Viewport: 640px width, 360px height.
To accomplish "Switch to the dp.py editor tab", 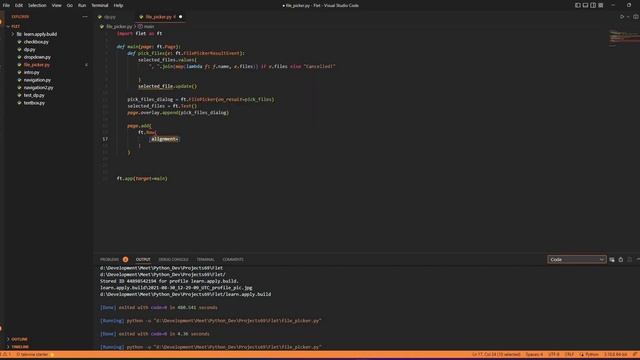I will click(109, 17).
